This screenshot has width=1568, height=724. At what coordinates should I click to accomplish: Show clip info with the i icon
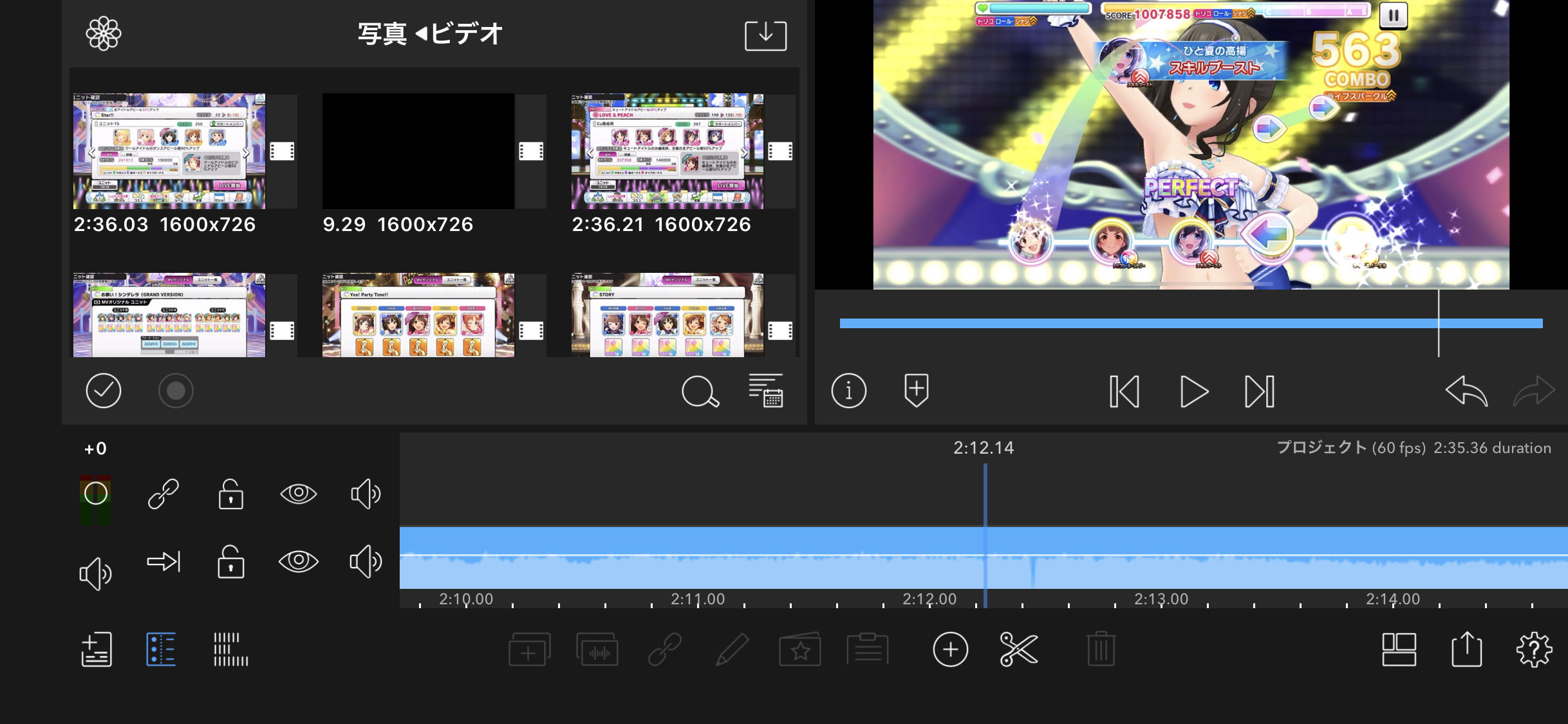coord(848,391)
